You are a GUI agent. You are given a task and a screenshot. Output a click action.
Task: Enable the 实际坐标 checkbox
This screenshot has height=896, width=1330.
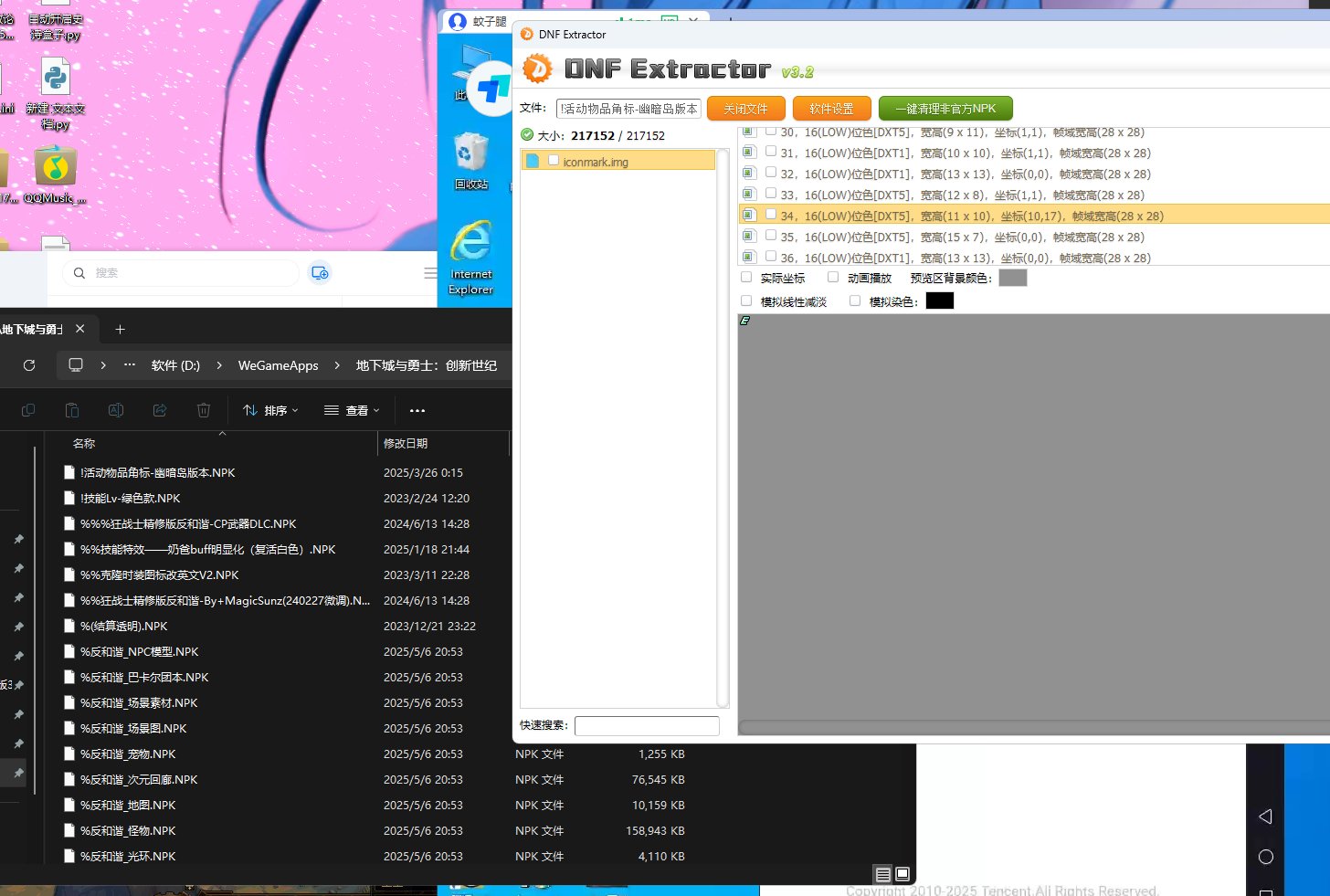pyautogui.click(x=746, y=278)
